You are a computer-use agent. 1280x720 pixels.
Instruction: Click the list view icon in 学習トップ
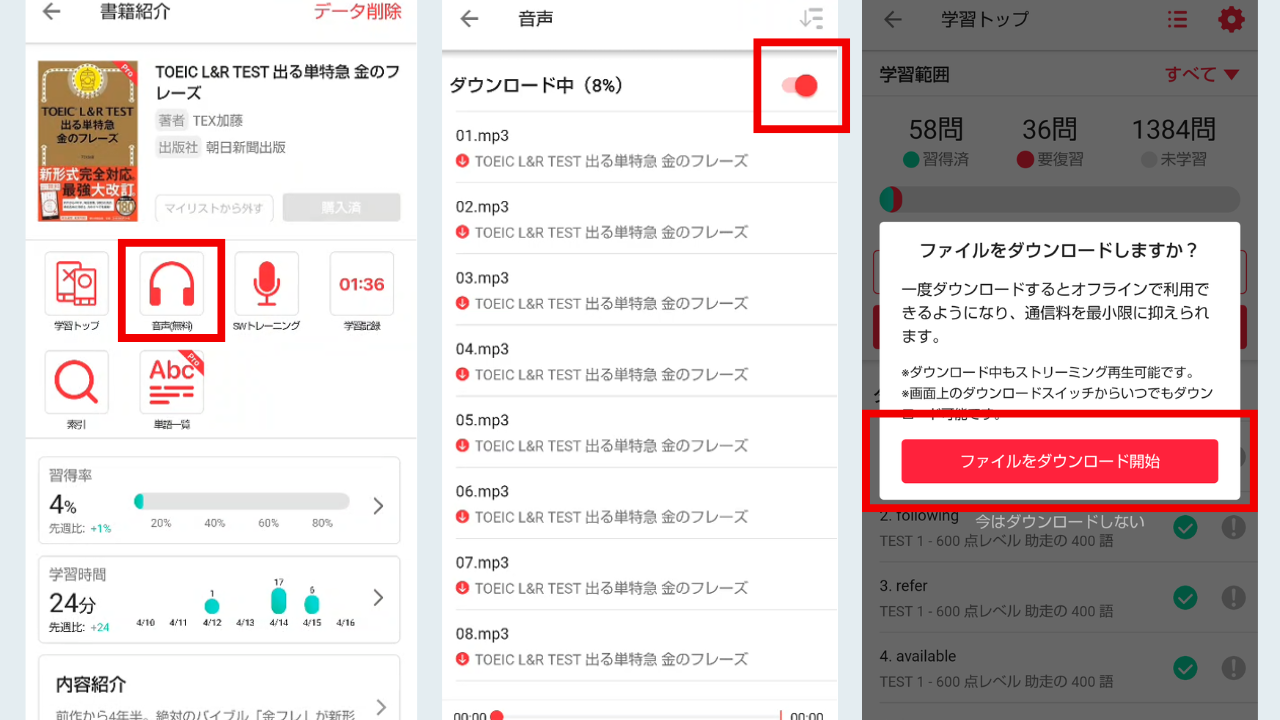click(x=1177, y=19)
